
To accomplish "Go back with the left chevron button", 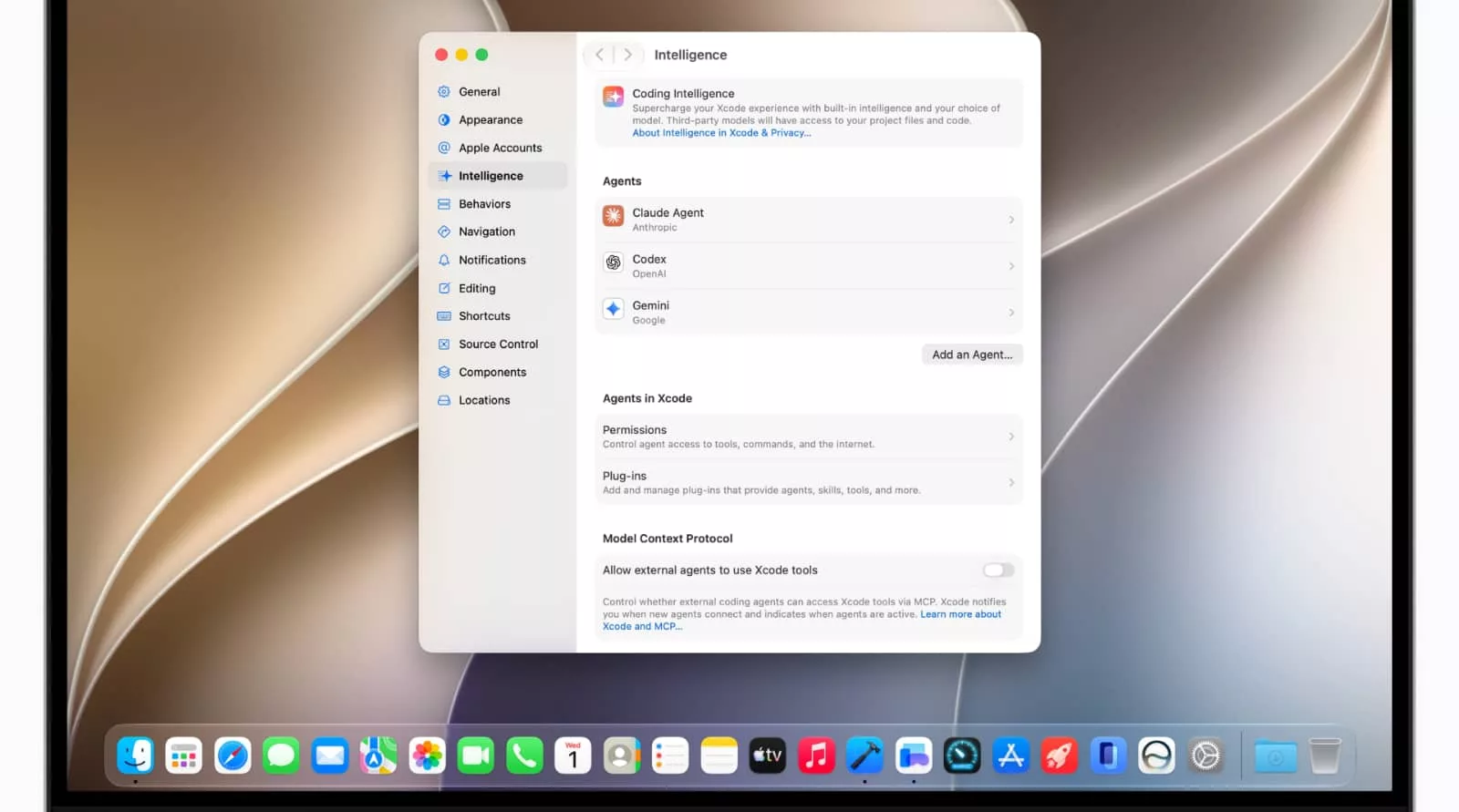I will tap(599, 55).
